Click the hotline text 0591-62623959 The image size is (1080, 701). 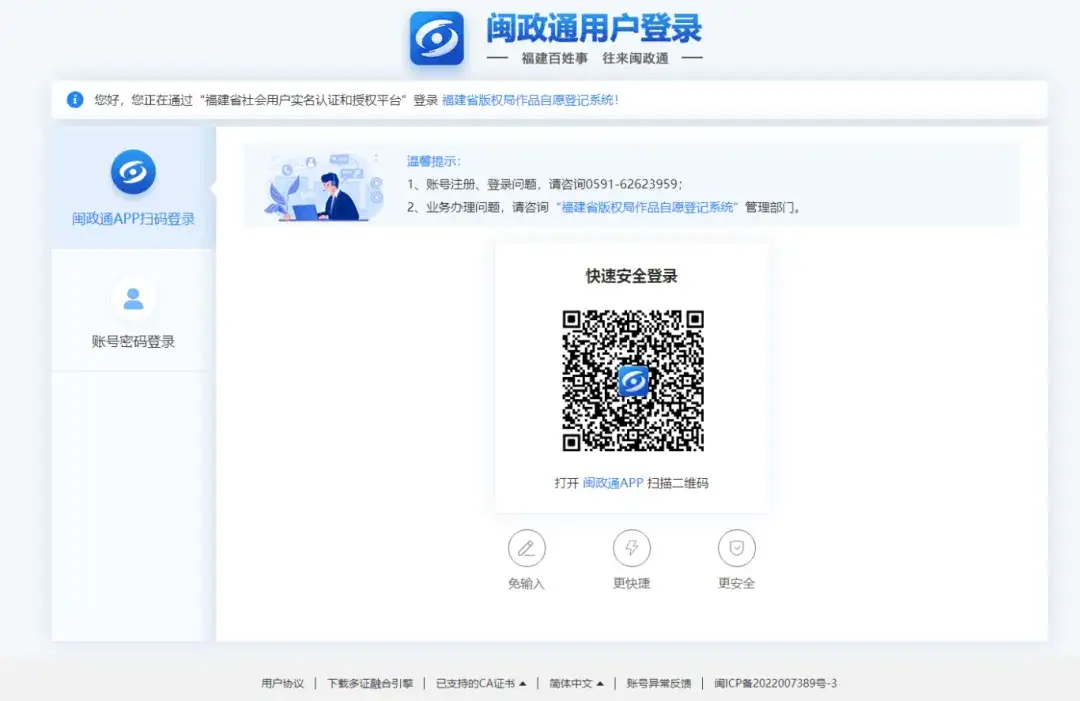coord(632,184)
